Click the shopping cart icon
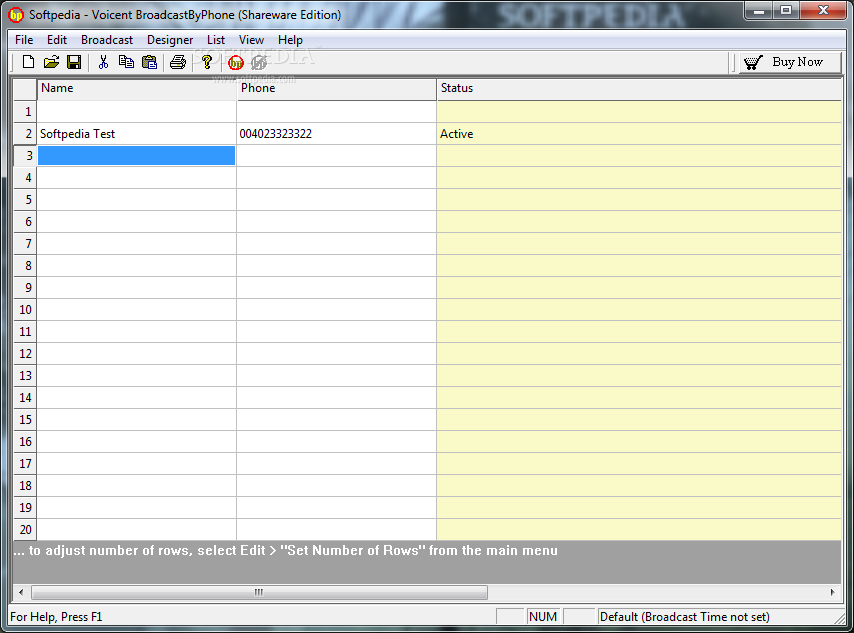 [754, 63]
